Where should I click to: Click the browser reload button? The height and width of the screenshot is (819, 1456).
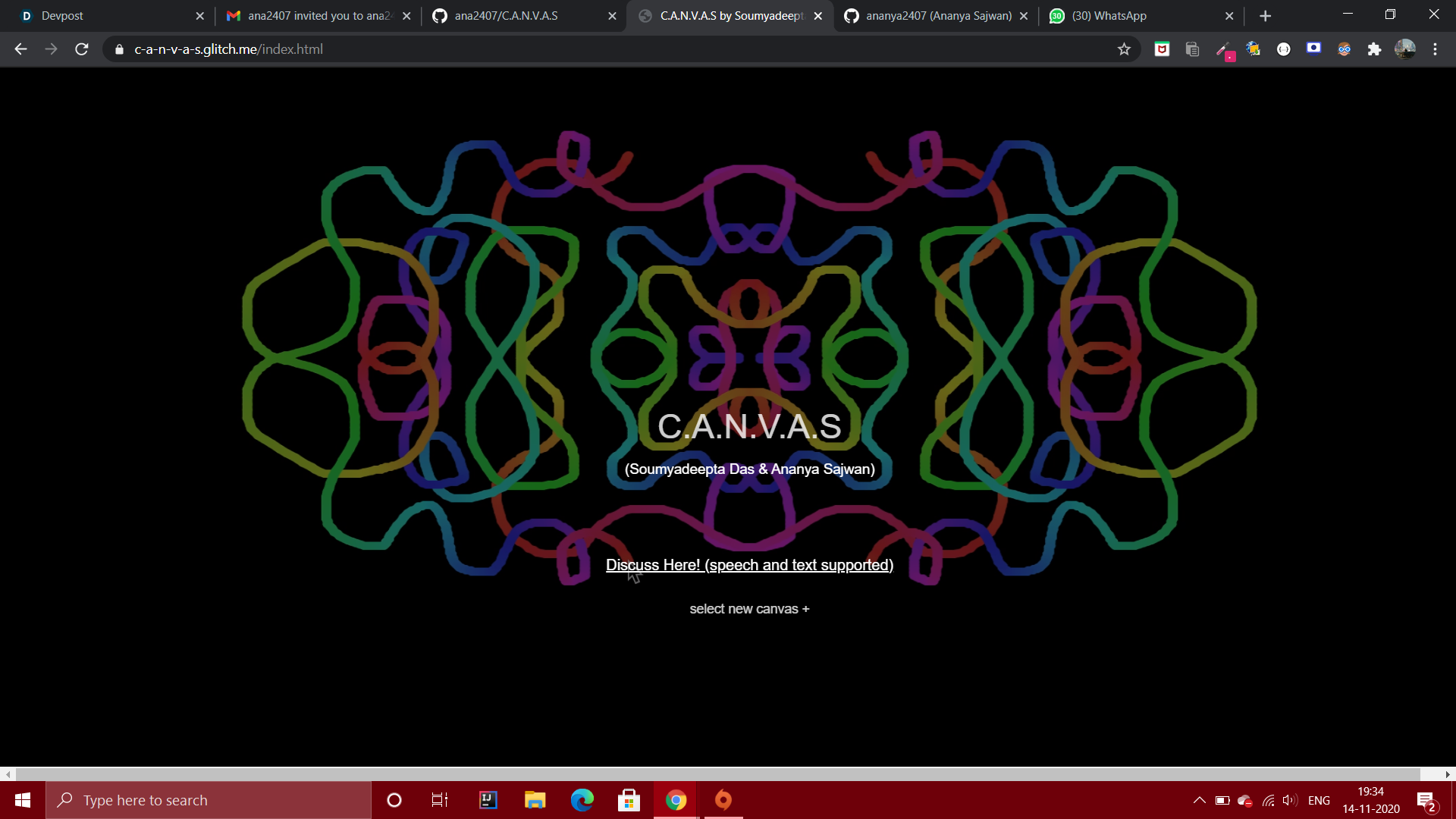pos(82,49)
